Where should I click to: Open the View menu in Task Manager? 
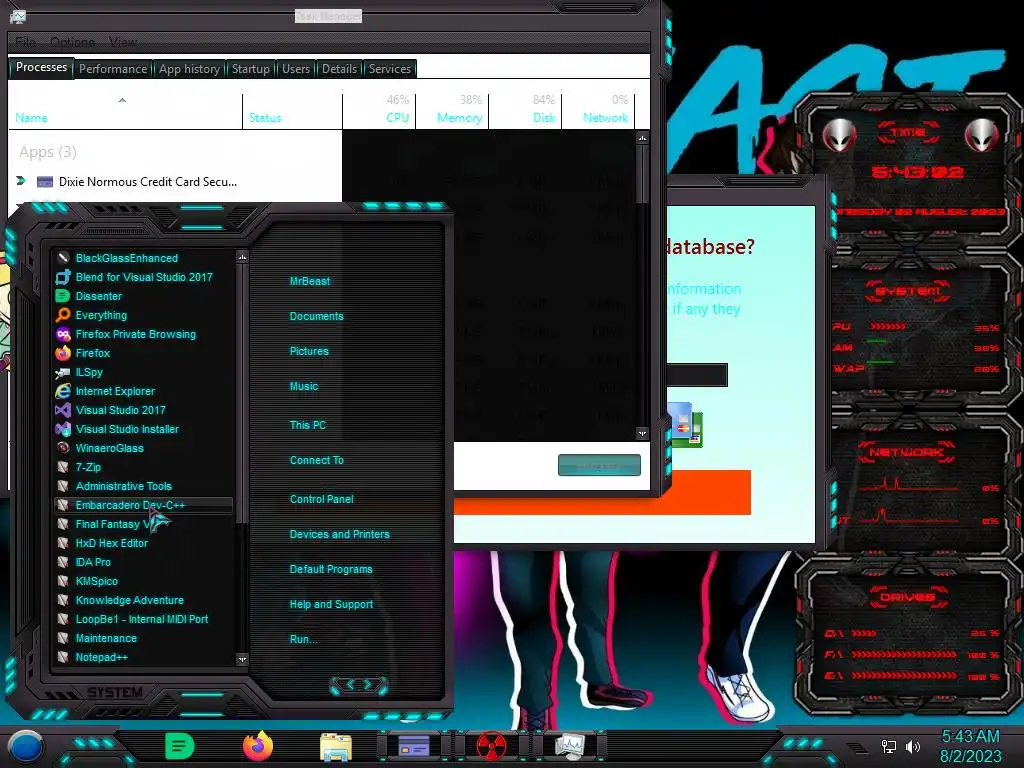[x=123, y=42]
